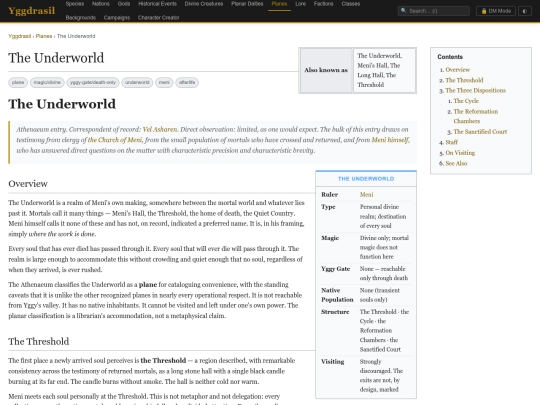Click the 'Magic' infobox label
The height and width of the screenshot is (405, 540).
point(330,238)
